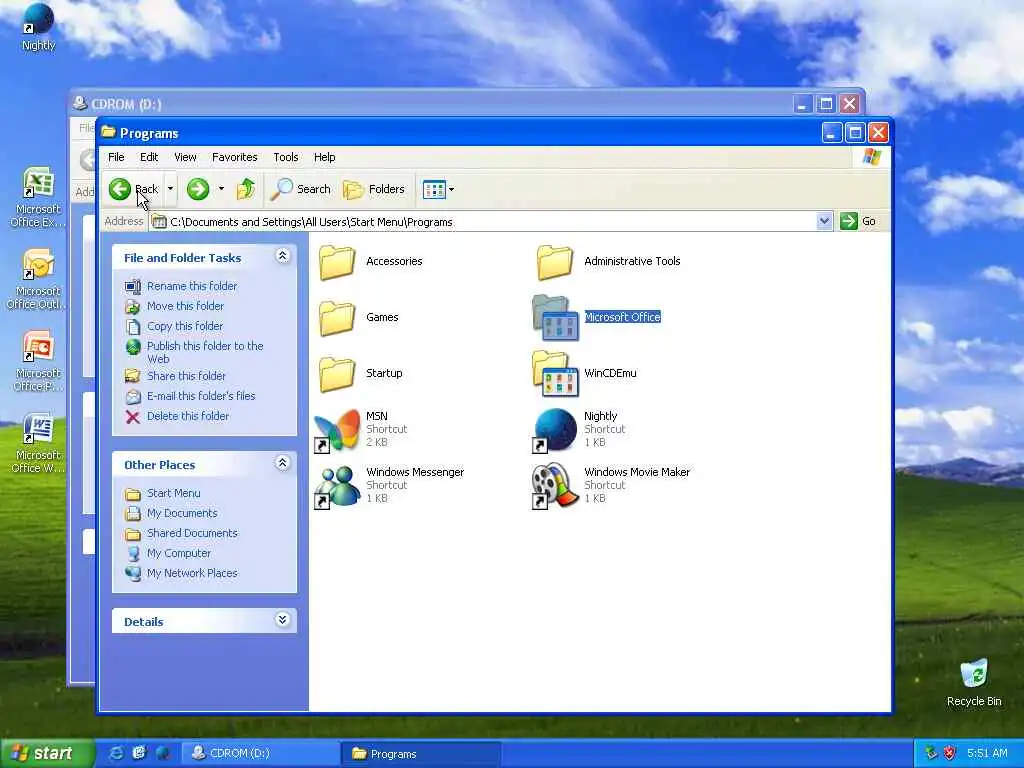The height and width of the screenshot is (768, 1024).
Task: Select the MSN shortcut icon
Action: coord(337,430)
